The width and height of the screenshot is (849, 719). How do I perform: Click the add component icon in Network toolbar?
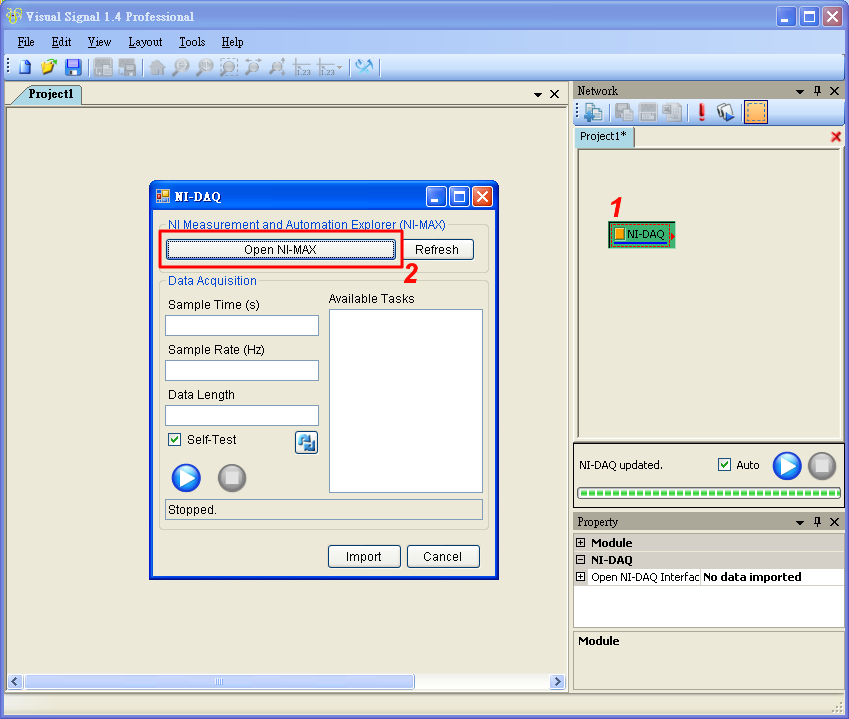click(593, 113)
